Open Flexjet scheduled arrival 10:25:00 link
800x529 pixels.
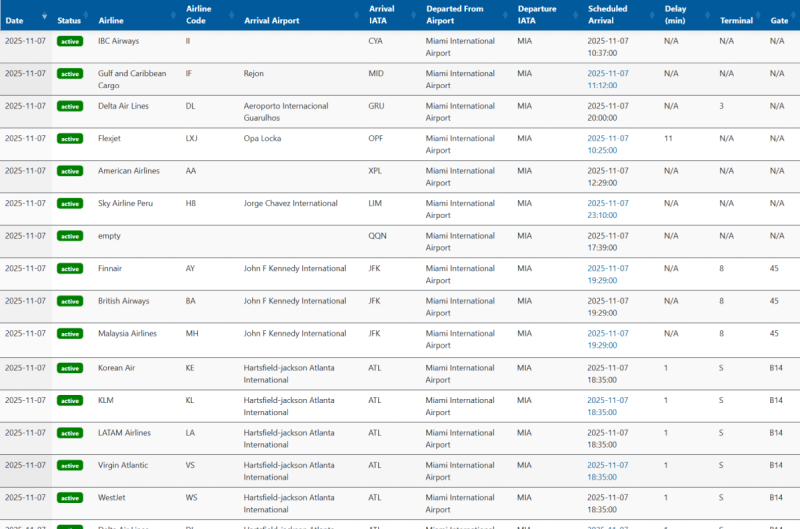point(608,144)
